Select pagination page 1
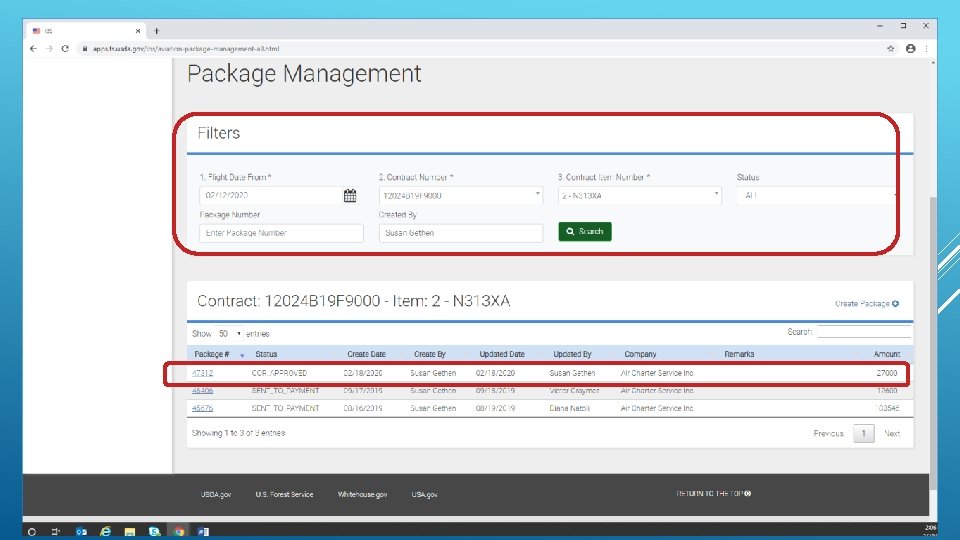 click(x=863, y=433)
